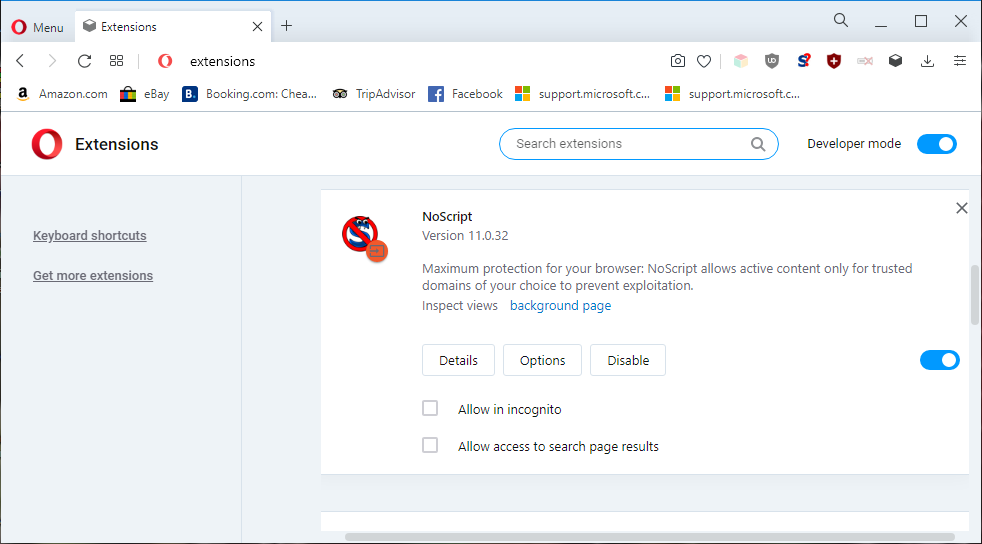
Task: Open the uBlock Origin shield extension
Action: [x=771, y=61]
